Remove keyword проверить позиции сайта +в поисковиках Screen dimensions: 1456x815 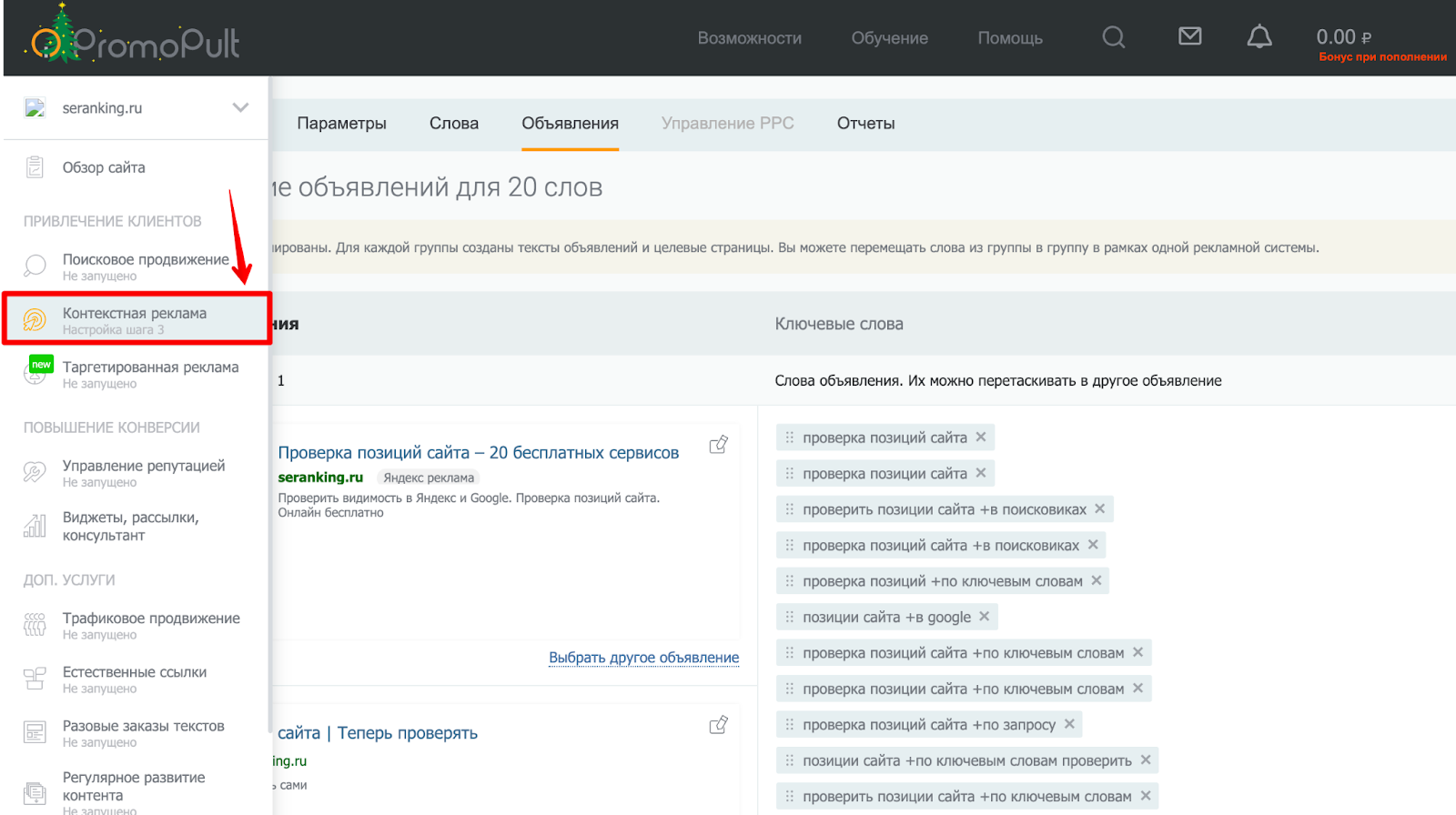coord(1100,508)
